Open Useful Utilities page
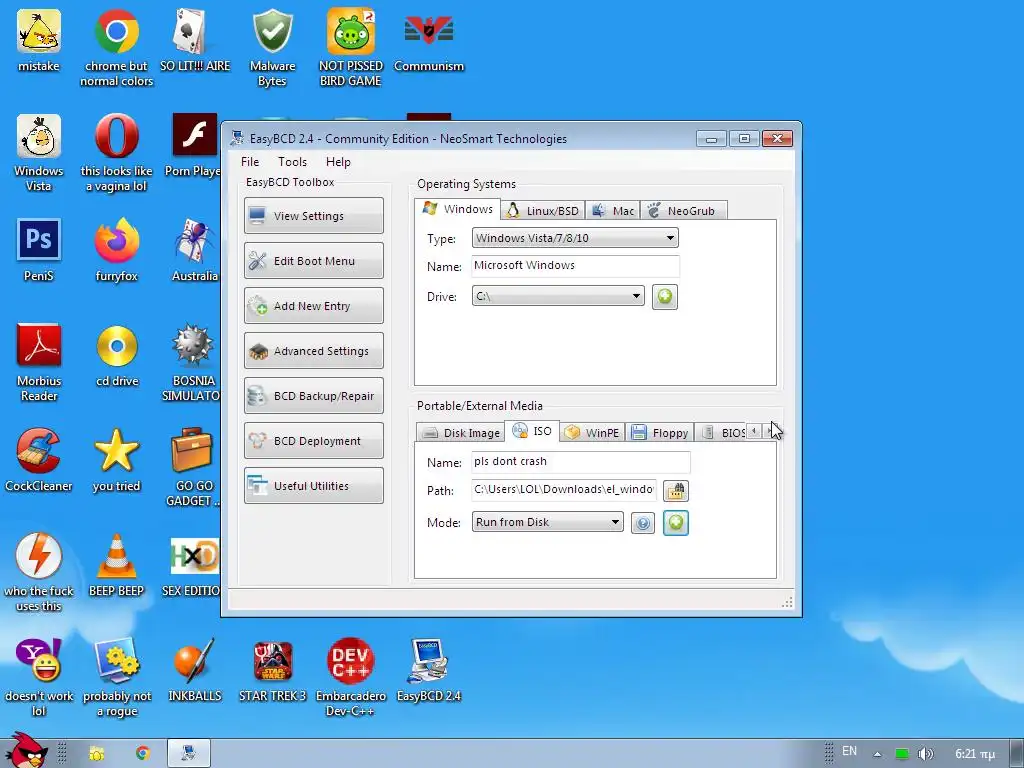 pos(313,486)
